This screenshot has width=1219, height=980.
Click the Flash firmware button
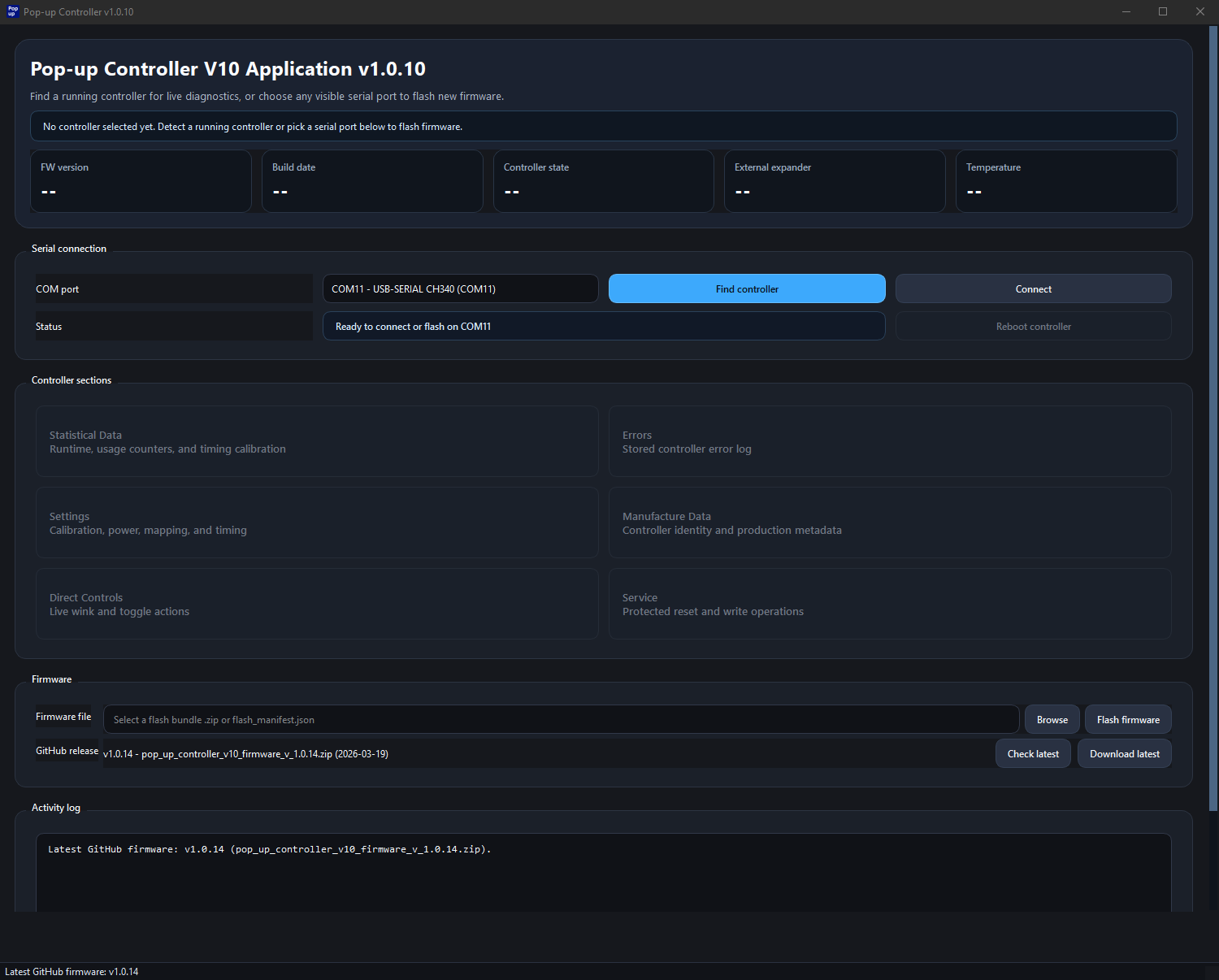click(x=1128, y=719)
